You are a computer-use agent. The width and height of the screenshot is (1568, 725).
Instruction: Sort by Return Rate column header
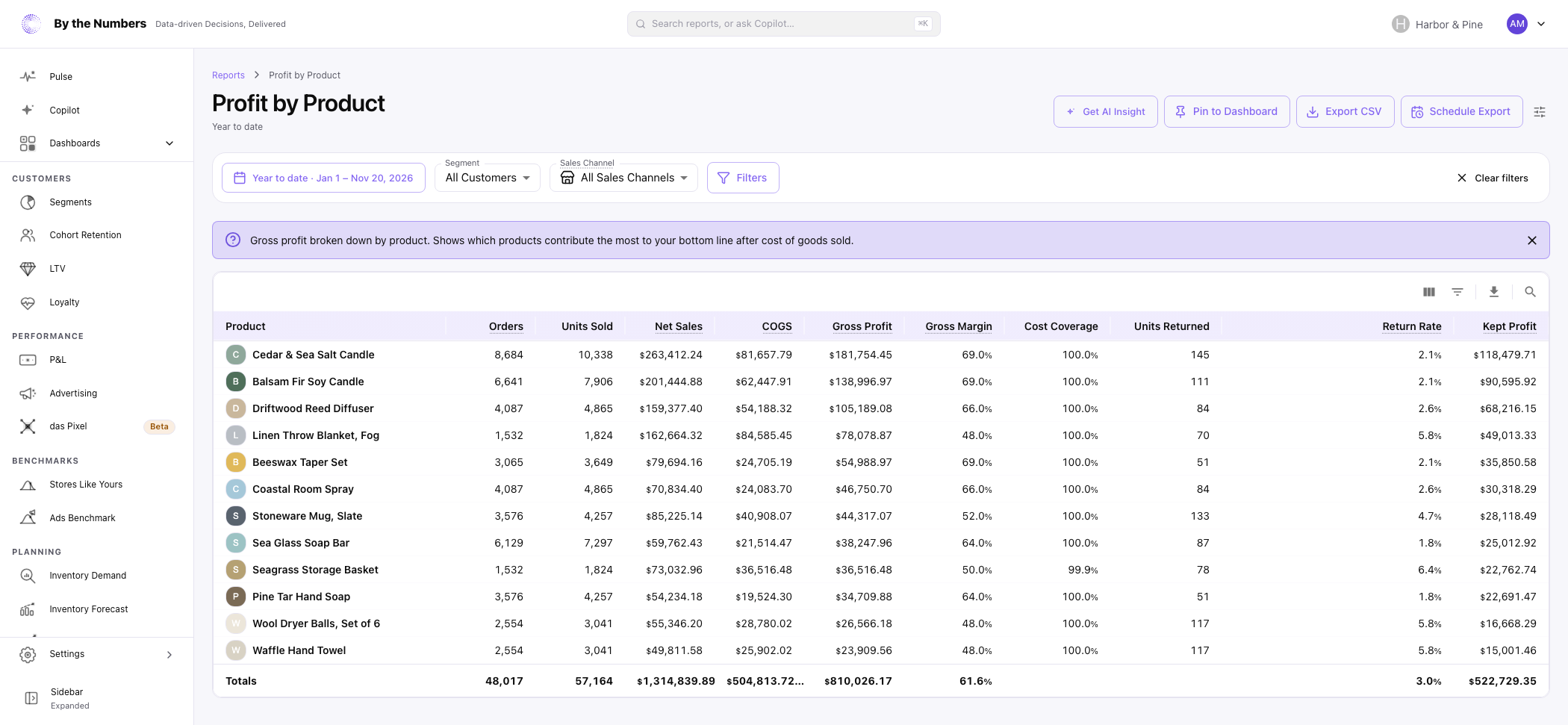pos(1411,326)
